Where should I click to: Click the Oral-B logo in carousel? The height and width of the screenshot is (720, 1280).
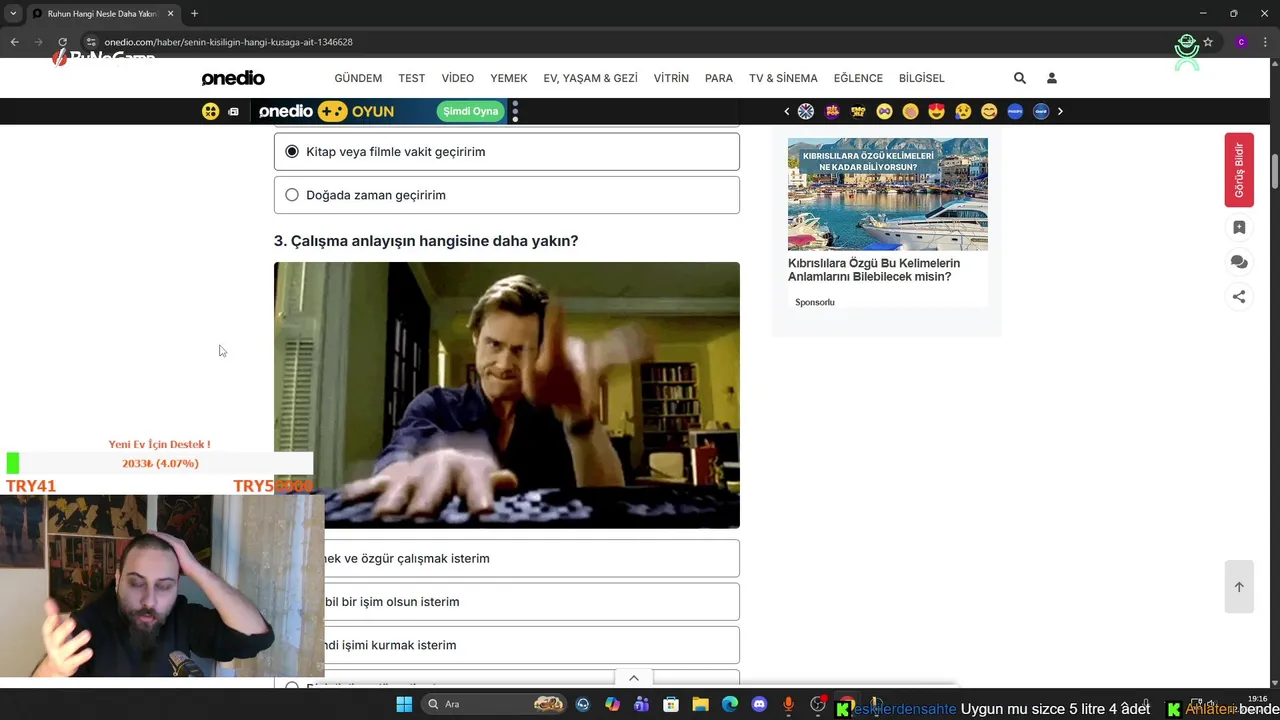pyautogui.click(x=1041, y=111)
